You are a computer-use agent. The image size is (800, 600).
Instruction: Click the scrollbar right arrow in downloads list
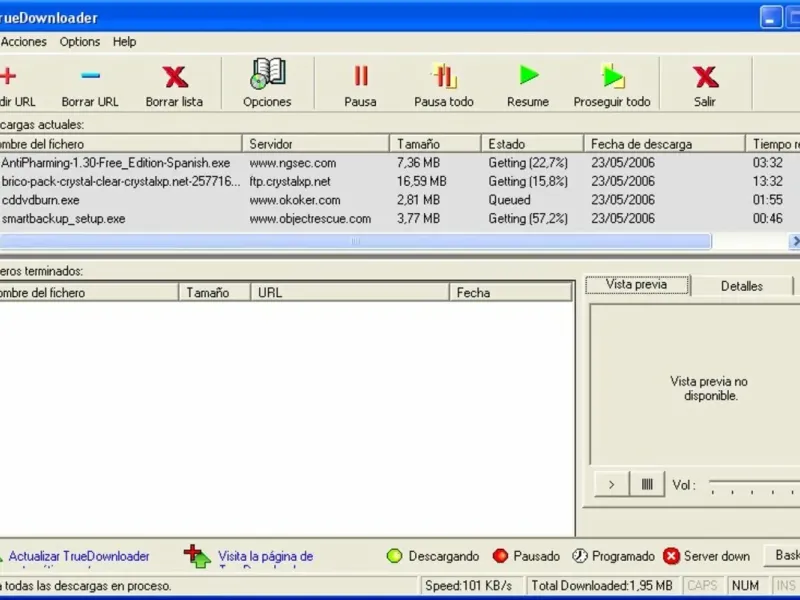click(x=794, y=241)
